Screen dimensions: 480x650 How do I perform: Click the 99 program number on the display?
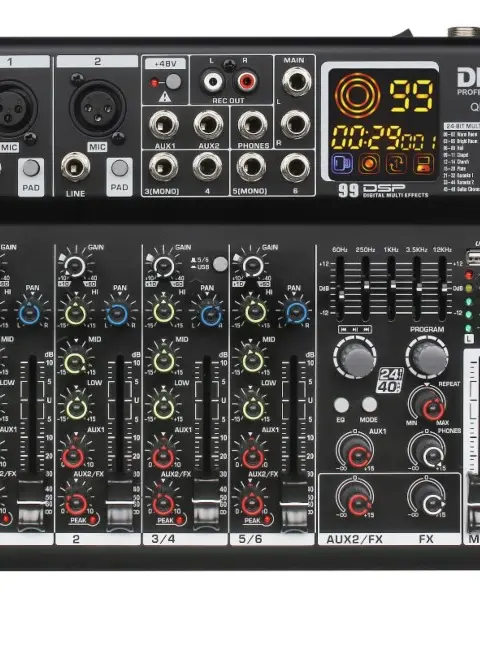click(x=411, y=96)
